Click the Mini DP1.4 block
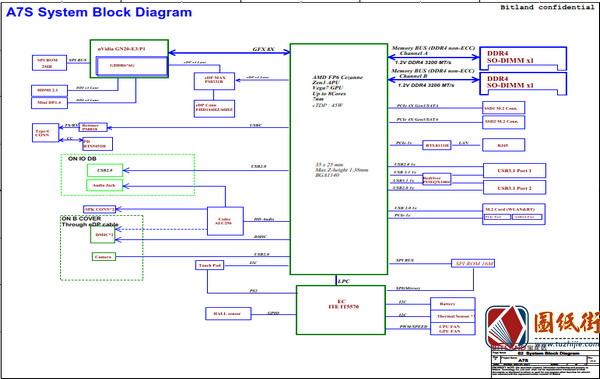 pyautogui.click(x=49, y=103)
